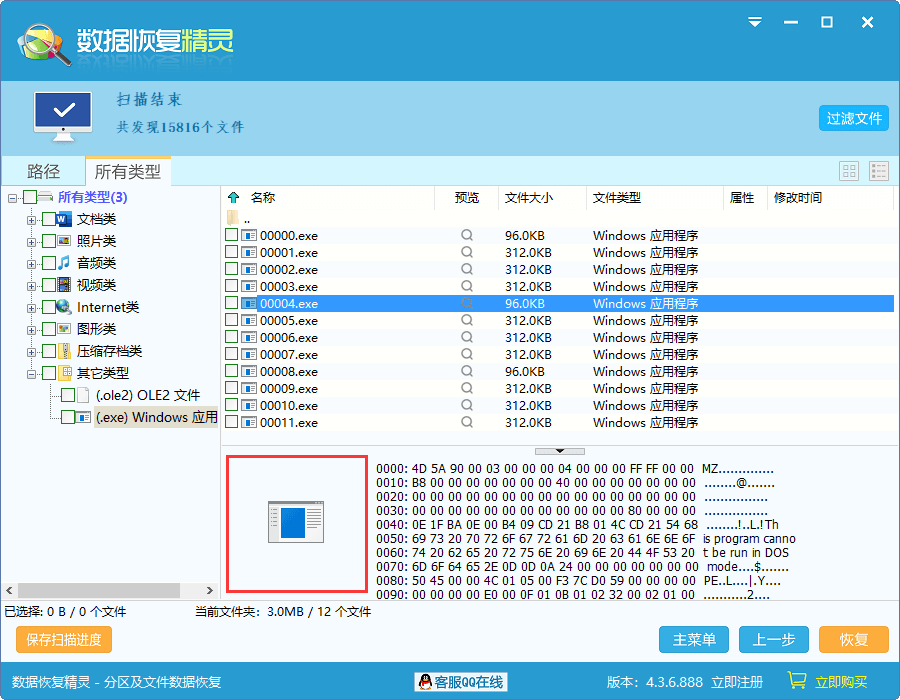Go up one folder with arrow icon
Image resolution: width=900 pixels, height=700 pixels.
point(233,198)
